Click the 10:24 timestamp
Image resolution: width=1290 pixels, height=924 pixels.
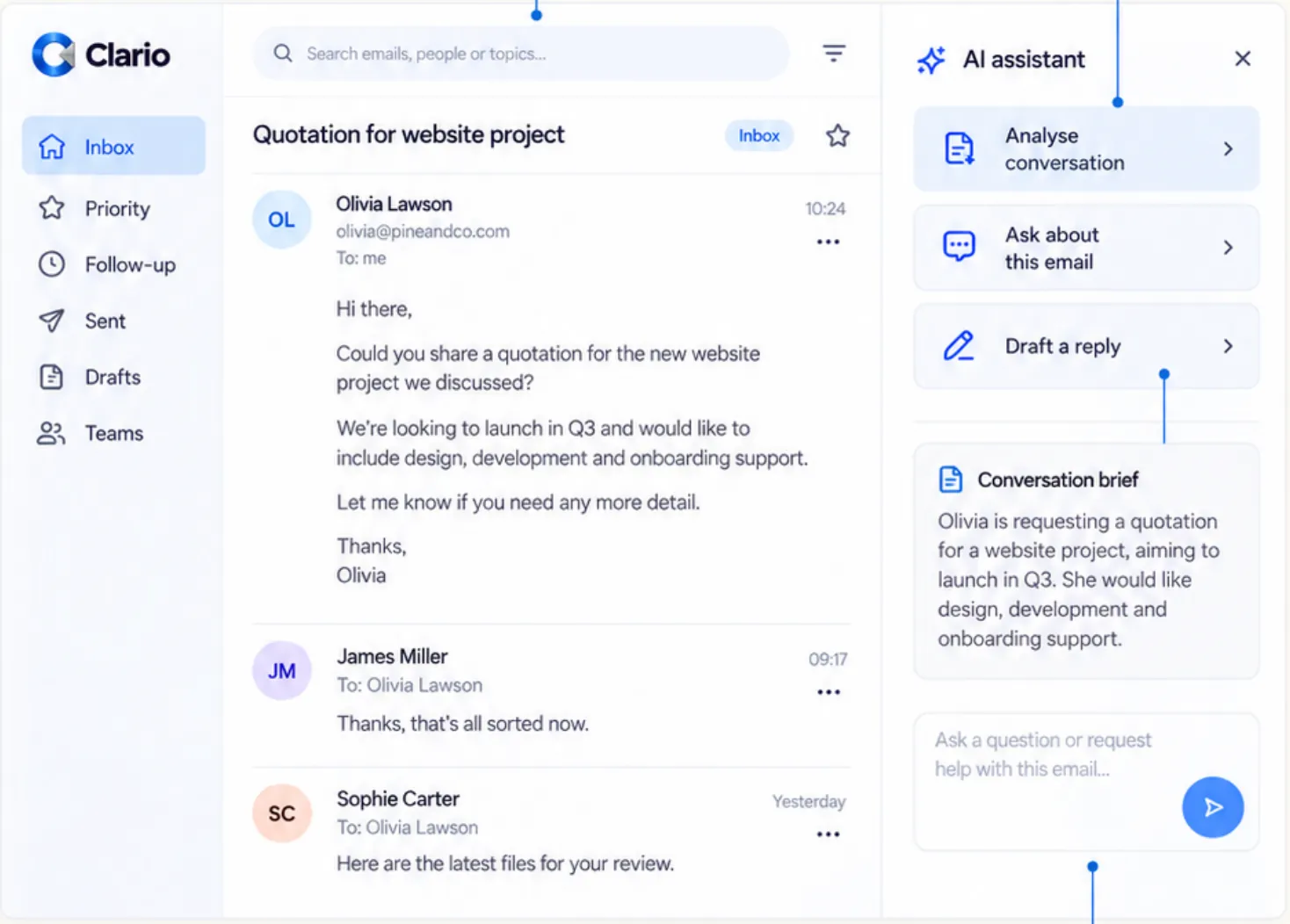pyautogui.click(x=825, y=208)
